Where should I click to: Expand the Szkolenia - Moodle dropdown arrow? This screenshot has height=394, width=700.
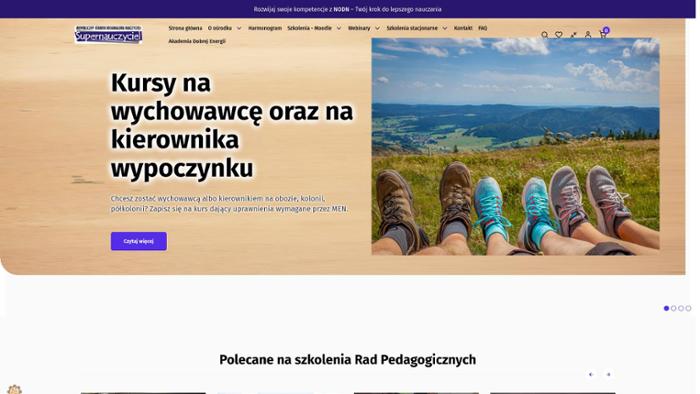[x=339, y=28]
